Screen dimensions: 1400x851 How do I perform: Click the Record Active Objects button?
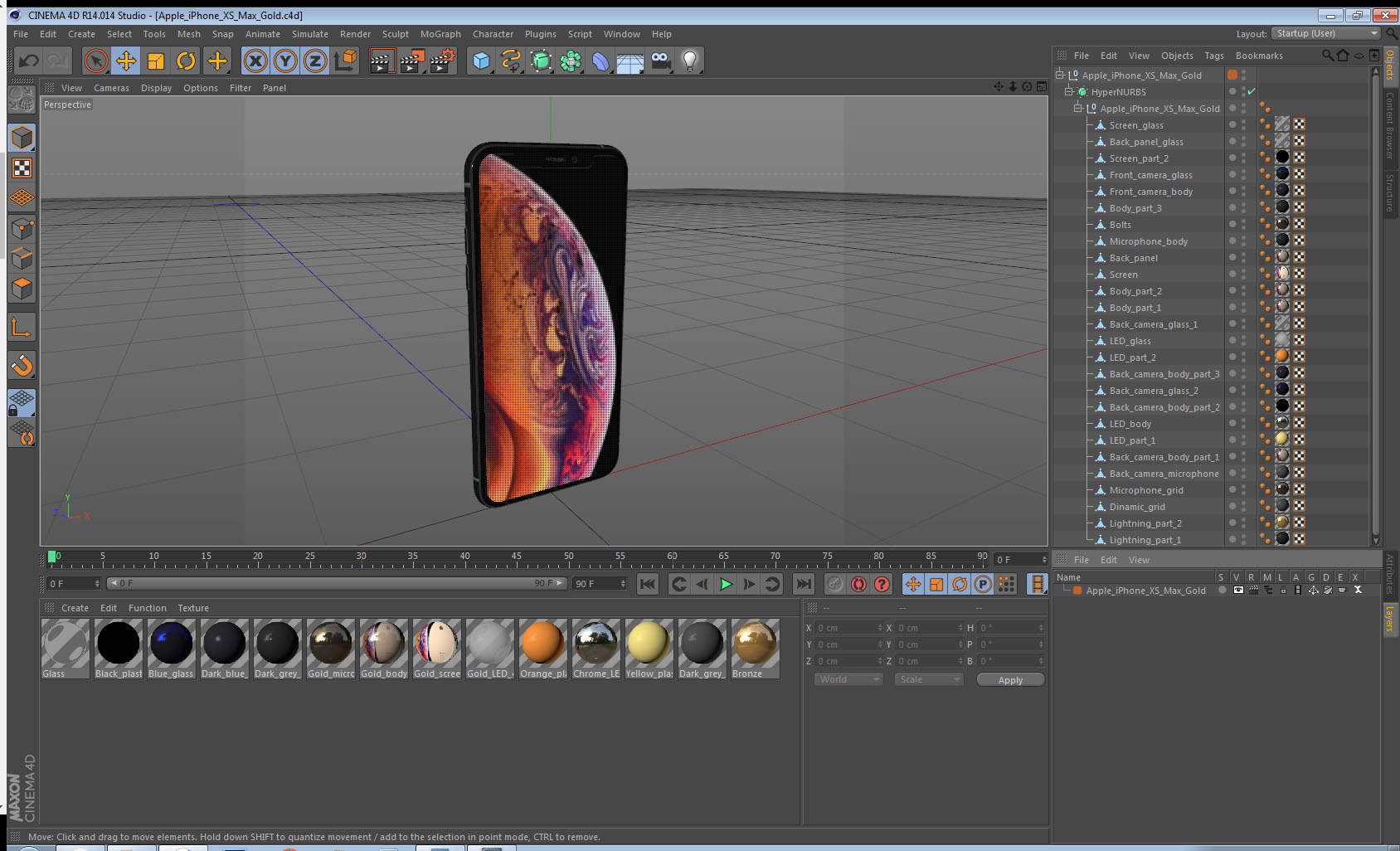(835, 584)
